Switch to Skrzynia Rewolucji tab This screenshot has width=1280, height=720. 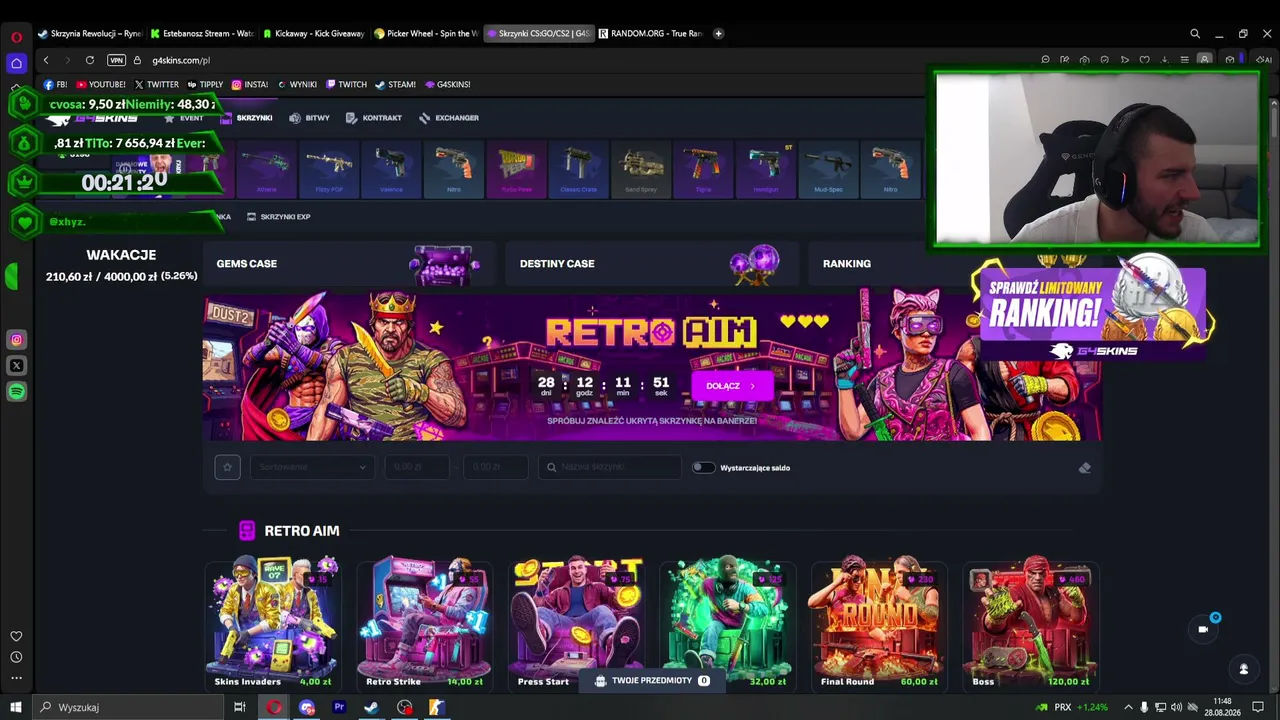[x=90, y=33]
